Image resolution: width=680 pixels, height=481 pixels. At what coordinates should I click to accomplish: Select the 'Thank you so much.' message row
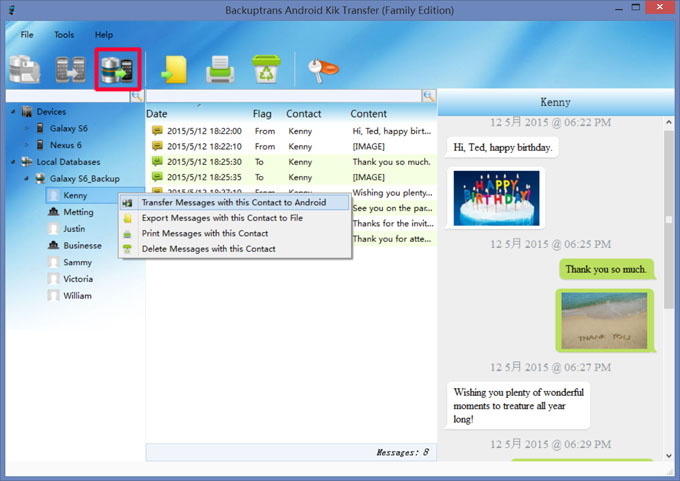[291, 161]
